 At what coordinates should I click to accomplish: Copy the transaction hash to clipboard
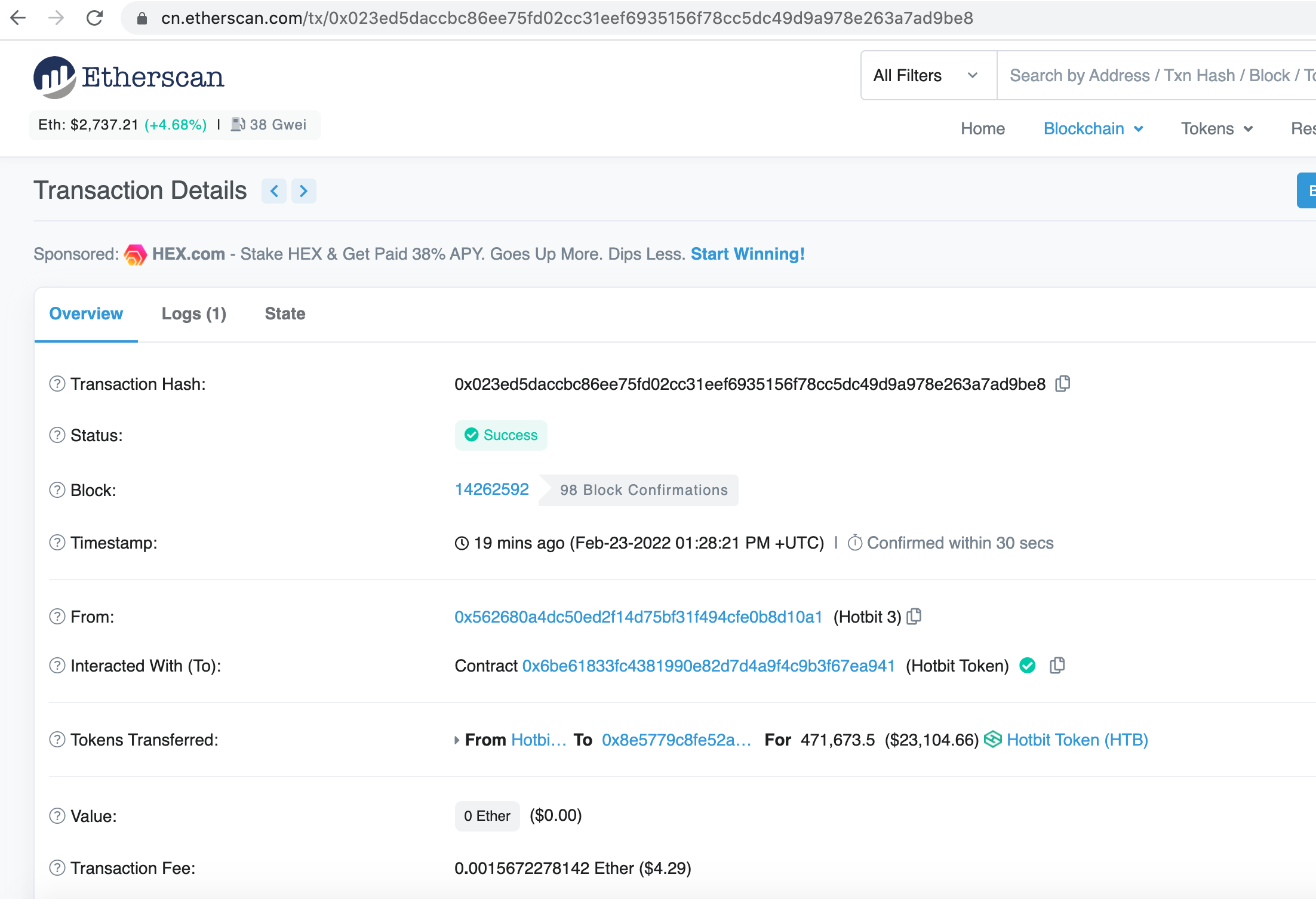pyautogui.click(x=1062, y=384)
